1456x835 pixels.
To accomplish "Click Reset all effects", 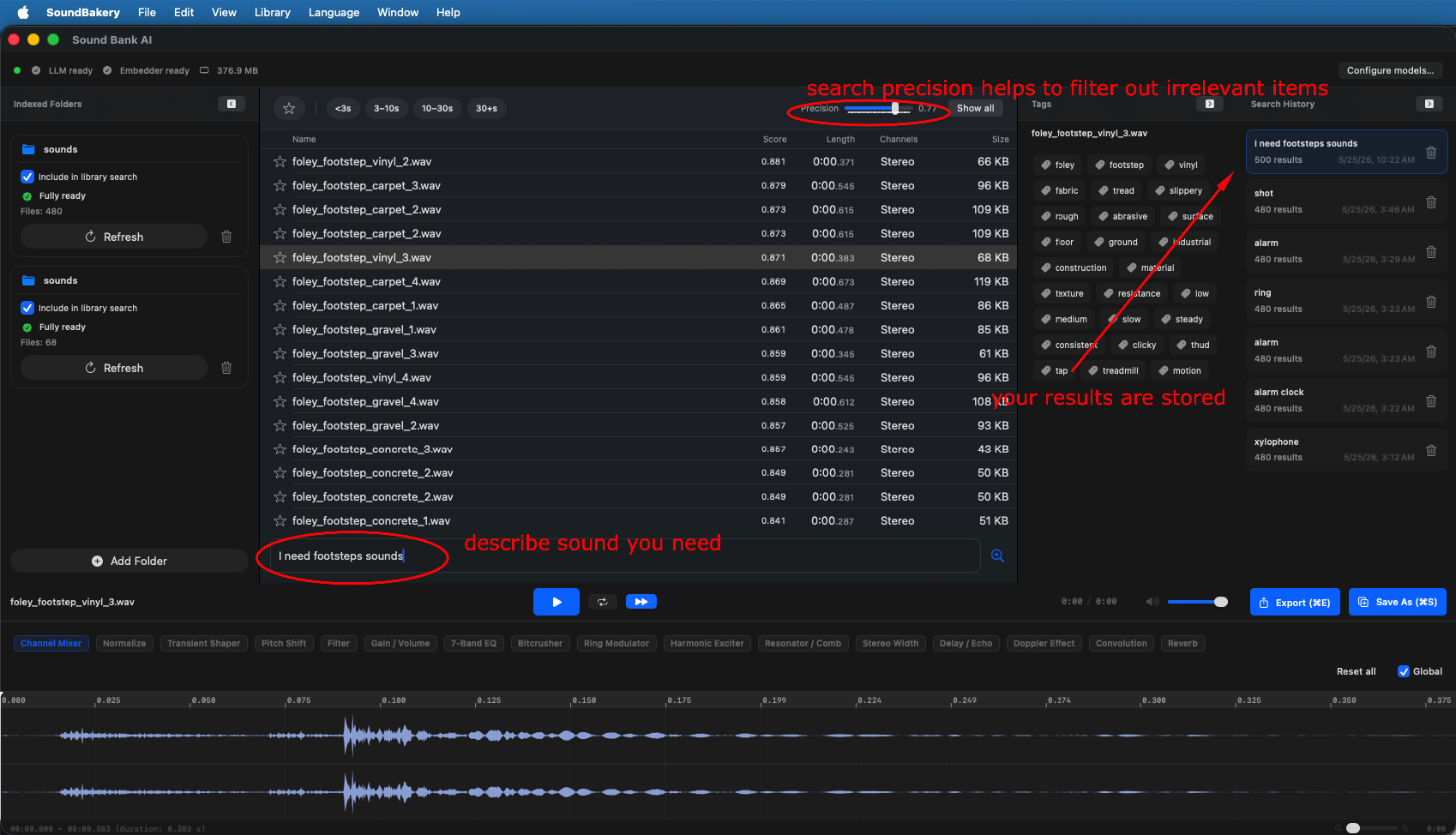I will coord(1356,671).
